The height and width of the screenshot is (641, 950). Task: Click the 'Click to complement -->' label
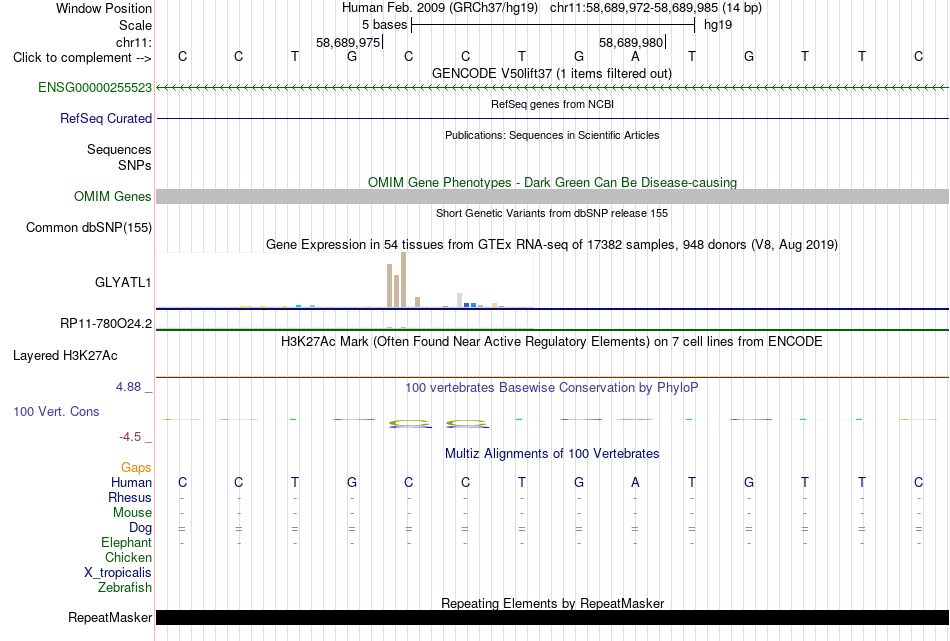coord(82,58)
